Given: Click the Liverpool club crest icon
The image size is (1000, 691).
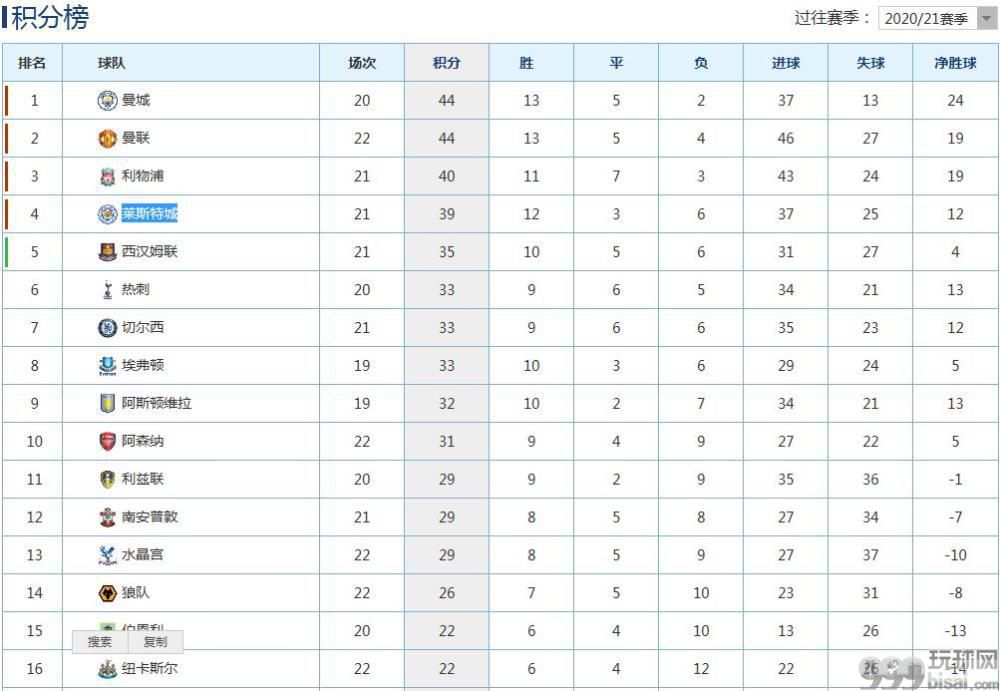Looking at the screenshot, I should (x=107, y=176).
